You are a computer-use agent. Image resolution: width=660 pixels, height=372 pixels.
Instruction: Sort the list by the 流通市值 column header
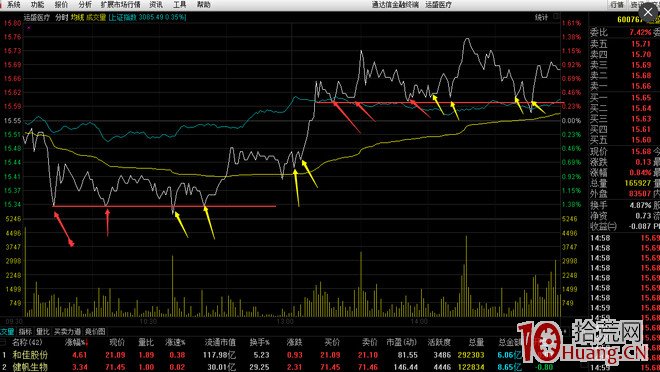click(x=220, y=343)
